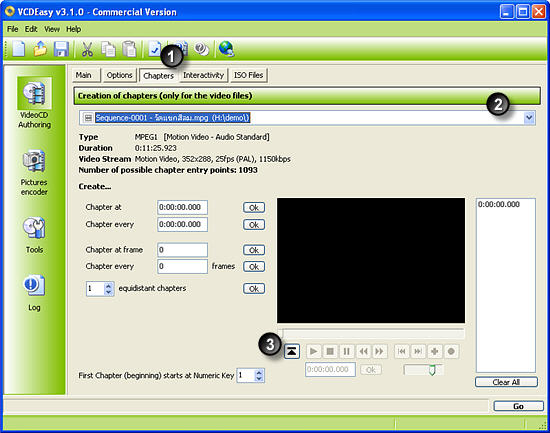
Task: Click the Play button under preview
Action: (314, 351)
